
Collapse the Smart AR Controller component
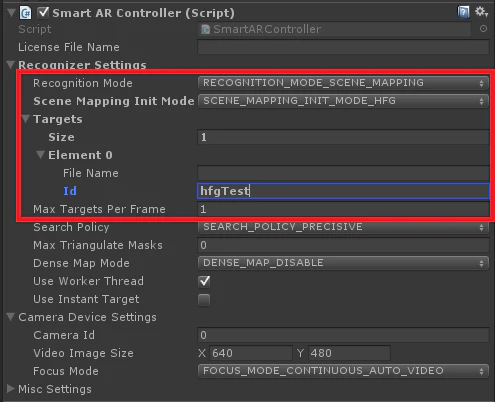coord(12,13)
